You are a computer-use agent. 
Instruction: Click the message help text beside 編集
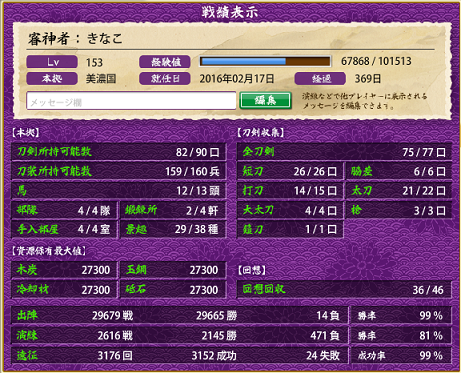pos(365,101)
